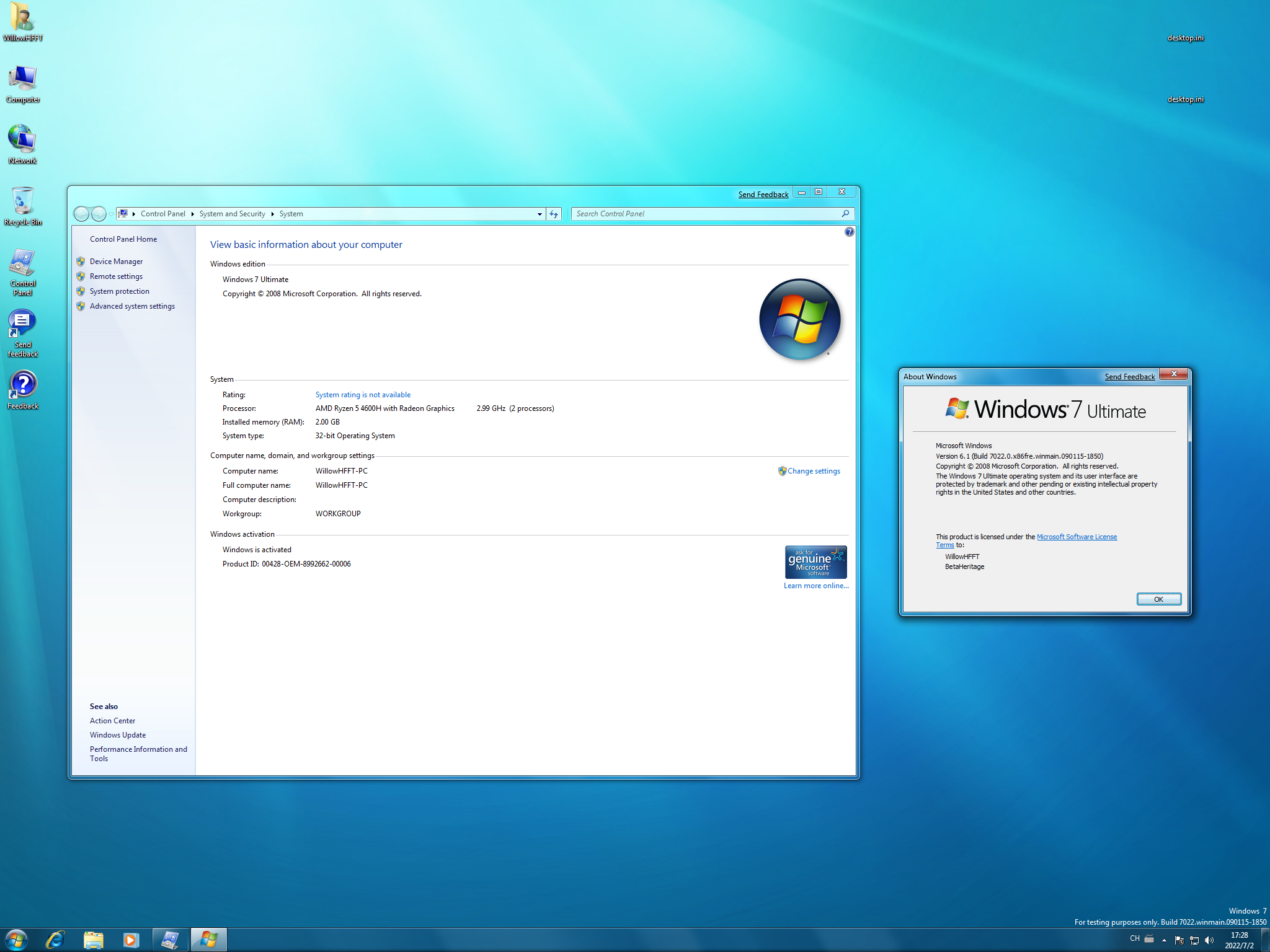Click the volume speaker tray icon
Screen dimensions: 1270x952
[1209, 940]
